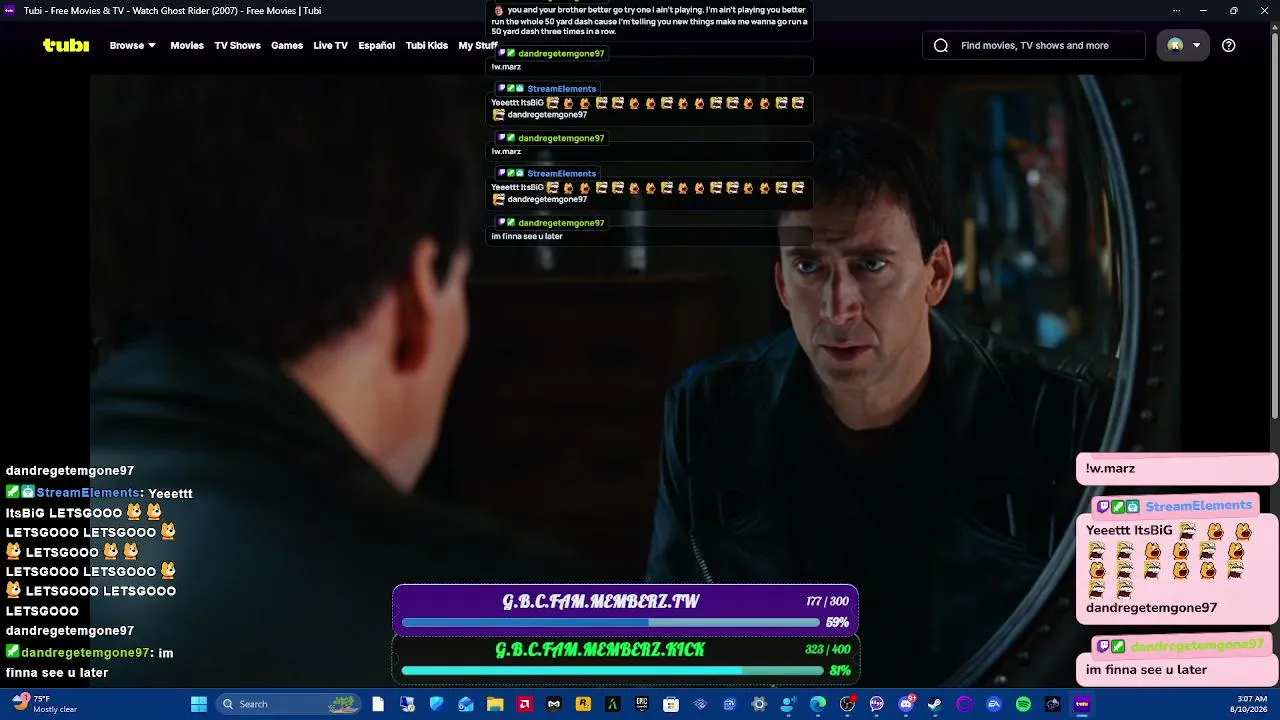
Task: Launch Windows Security shield icon
Action: tap(437, 704)
